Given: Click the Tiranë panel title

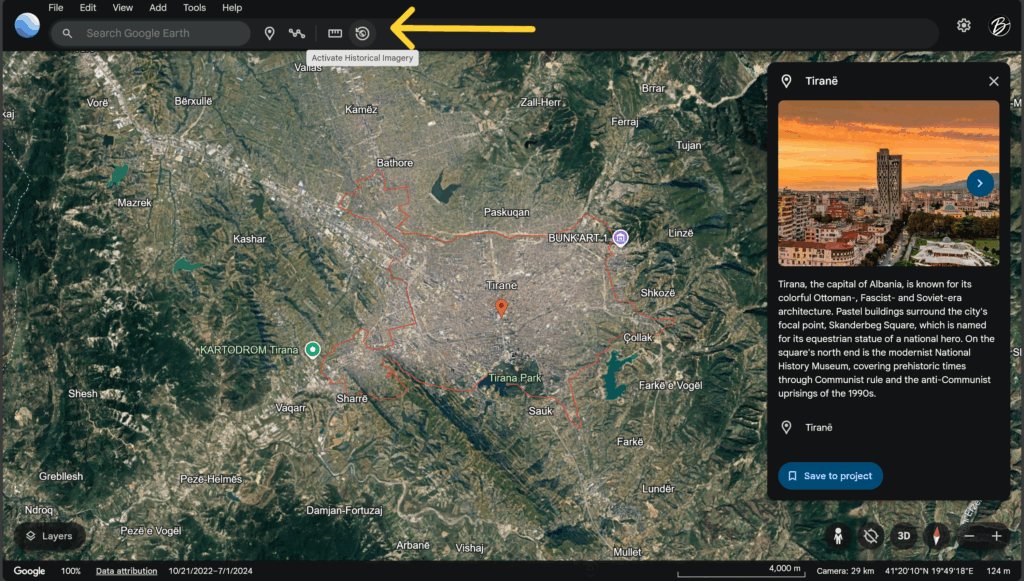Looking at the screenshot, I should coord(821,81).
